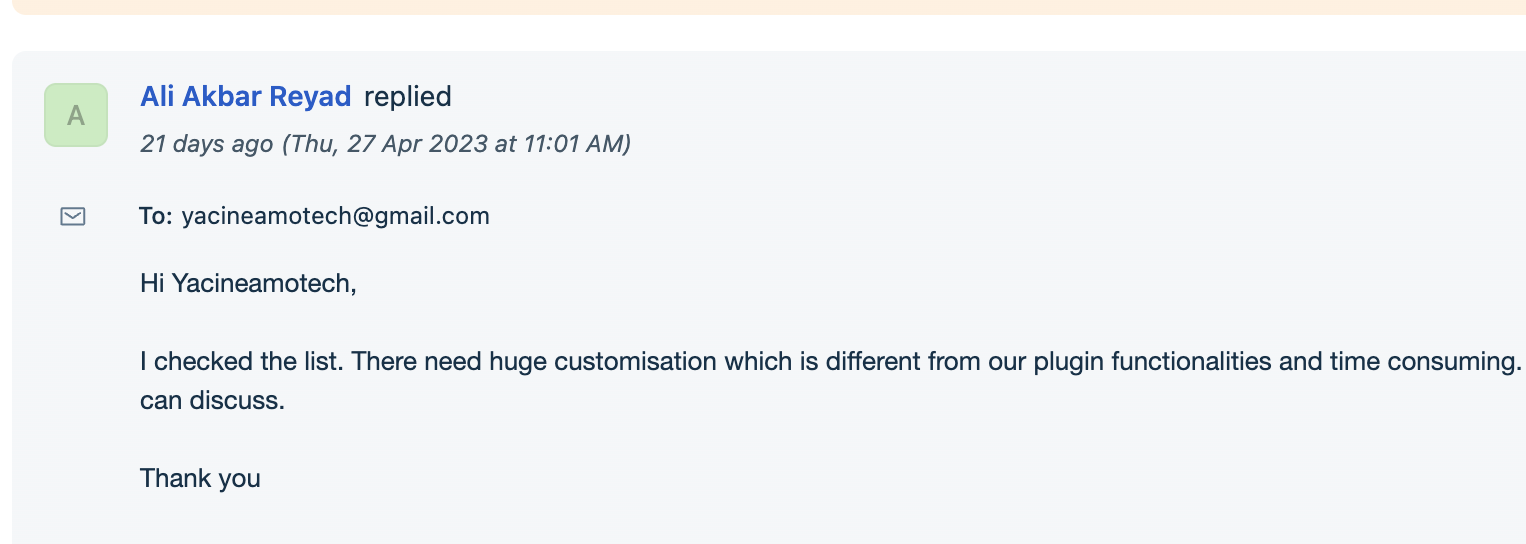Viewport: 1526px width, 544px height.
Task: Click the 'can discuss.' line
Action: [213, 403]
